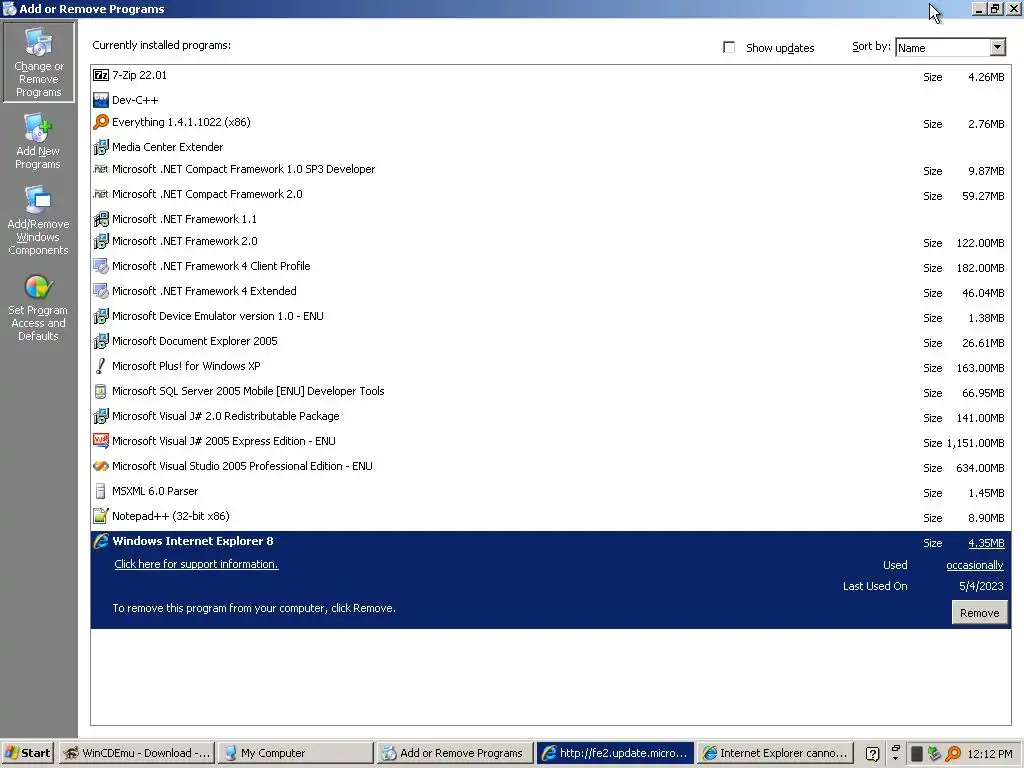1024x768 pixels.
Task: Click .NET Framework 4 Extended icon
Action: [x=101, y=291]
